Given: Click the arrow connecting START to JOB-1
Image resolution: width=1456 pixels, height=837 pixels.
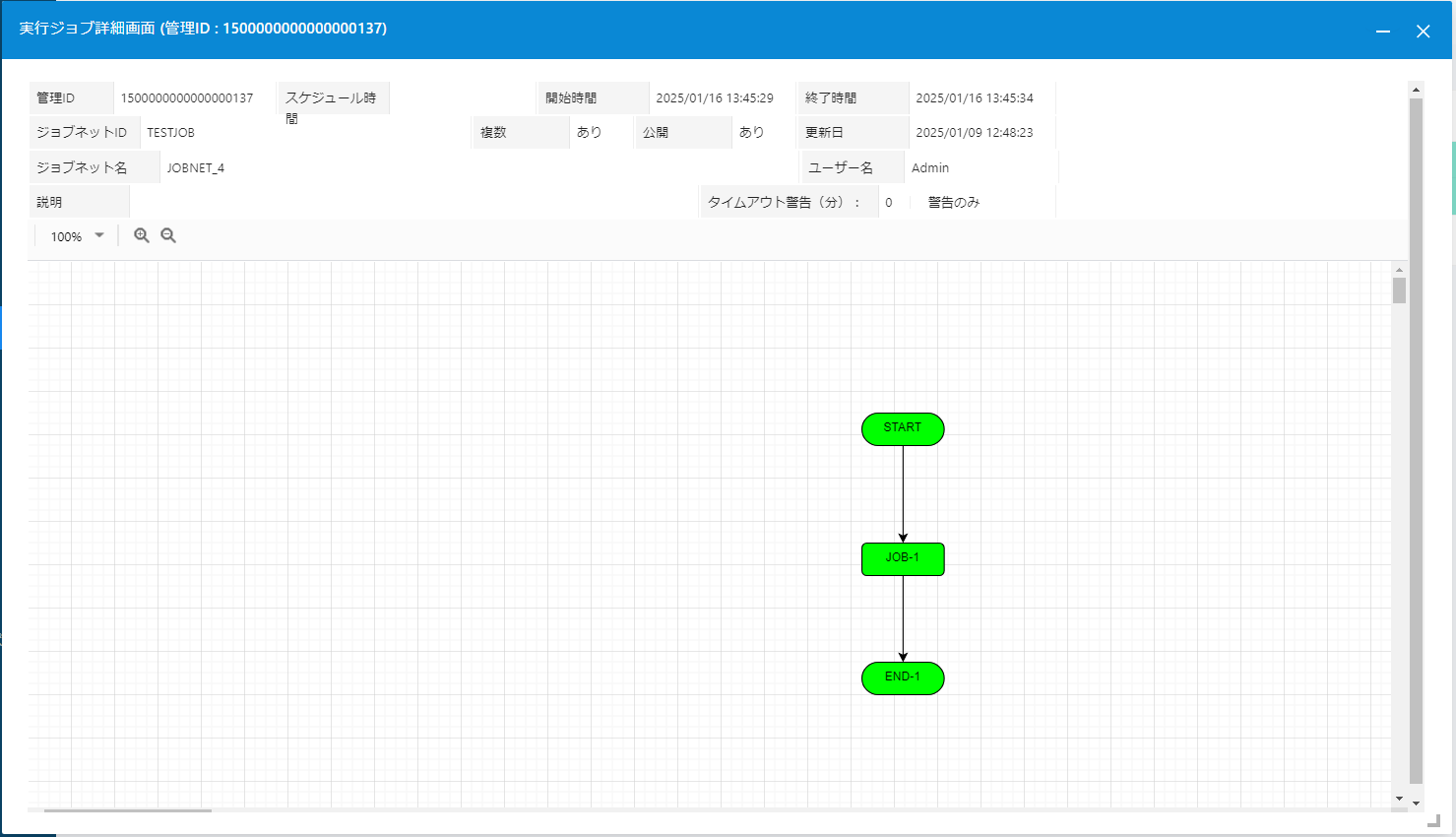Looking at the screenshot, I should point(903,492).
